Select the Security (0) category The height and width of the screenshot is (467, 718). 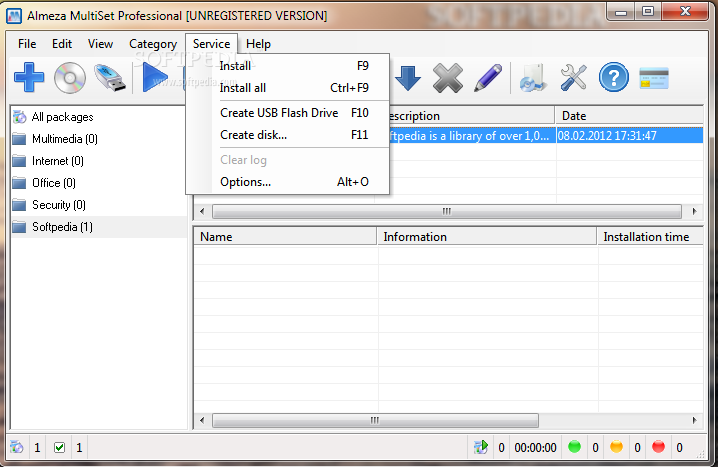click(59, 205)
